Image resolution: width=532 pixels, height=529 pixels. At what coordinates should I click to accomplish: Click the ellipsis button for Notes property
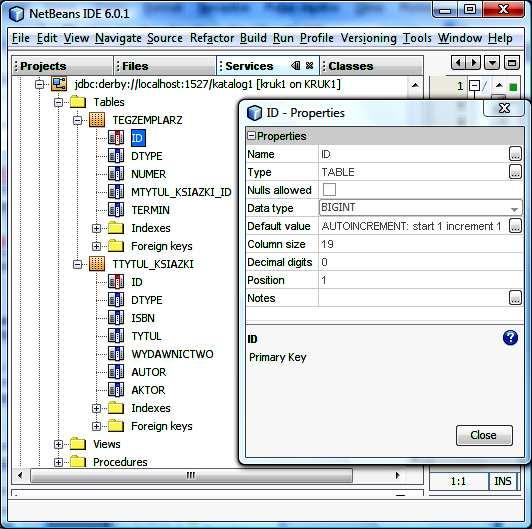coord(515,298)
